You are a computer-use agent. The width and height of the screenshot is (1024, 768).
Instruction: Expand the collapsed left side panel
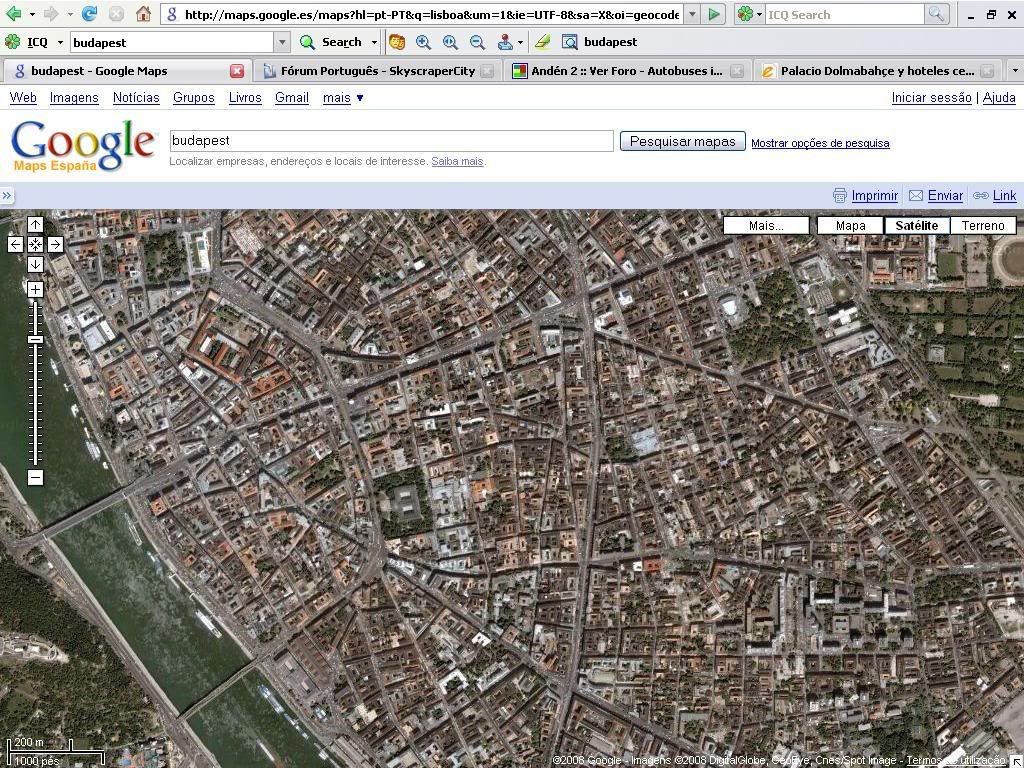click(x=7, y=196)
